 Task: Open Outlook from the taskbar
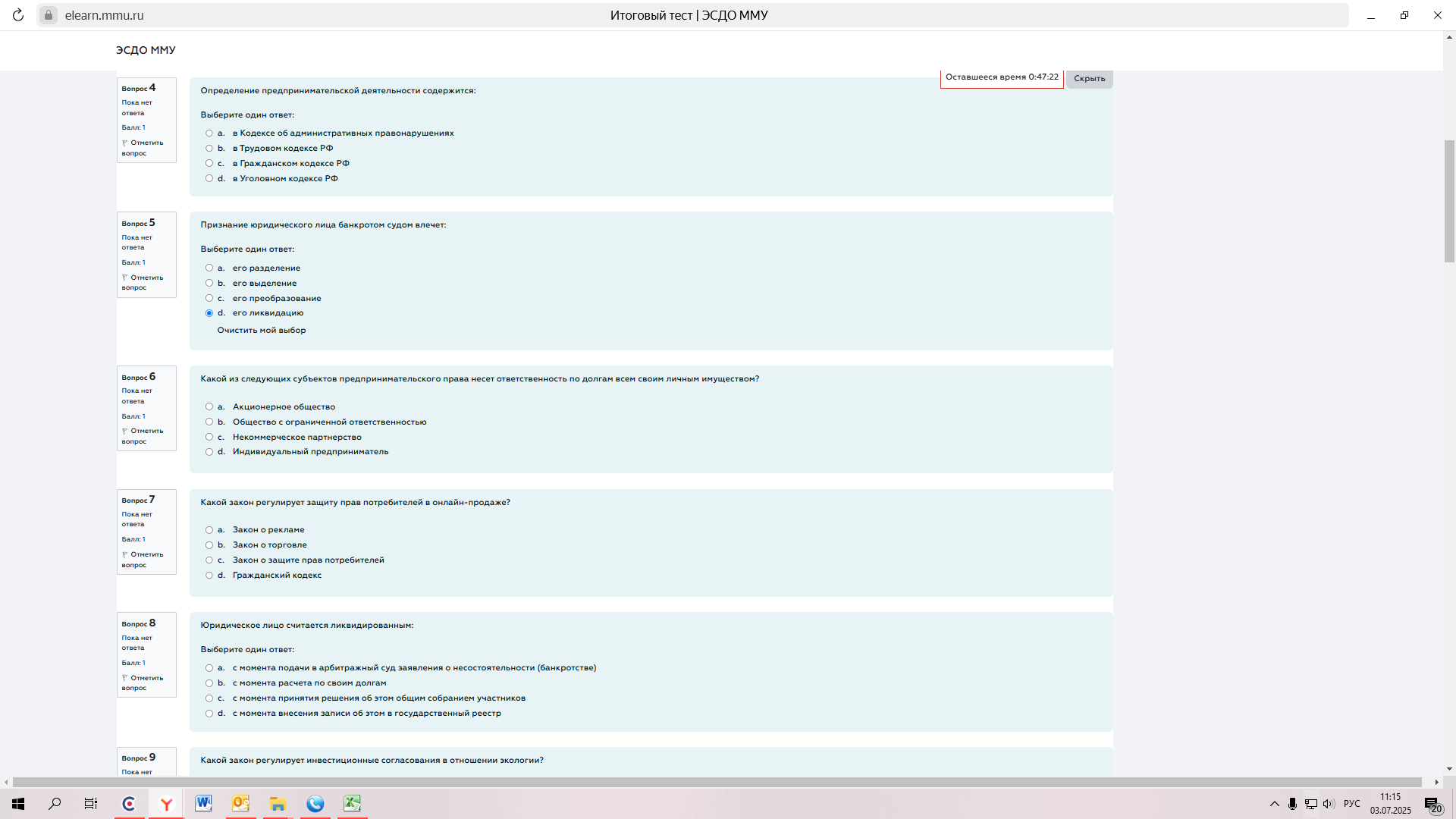pos(240,804)
